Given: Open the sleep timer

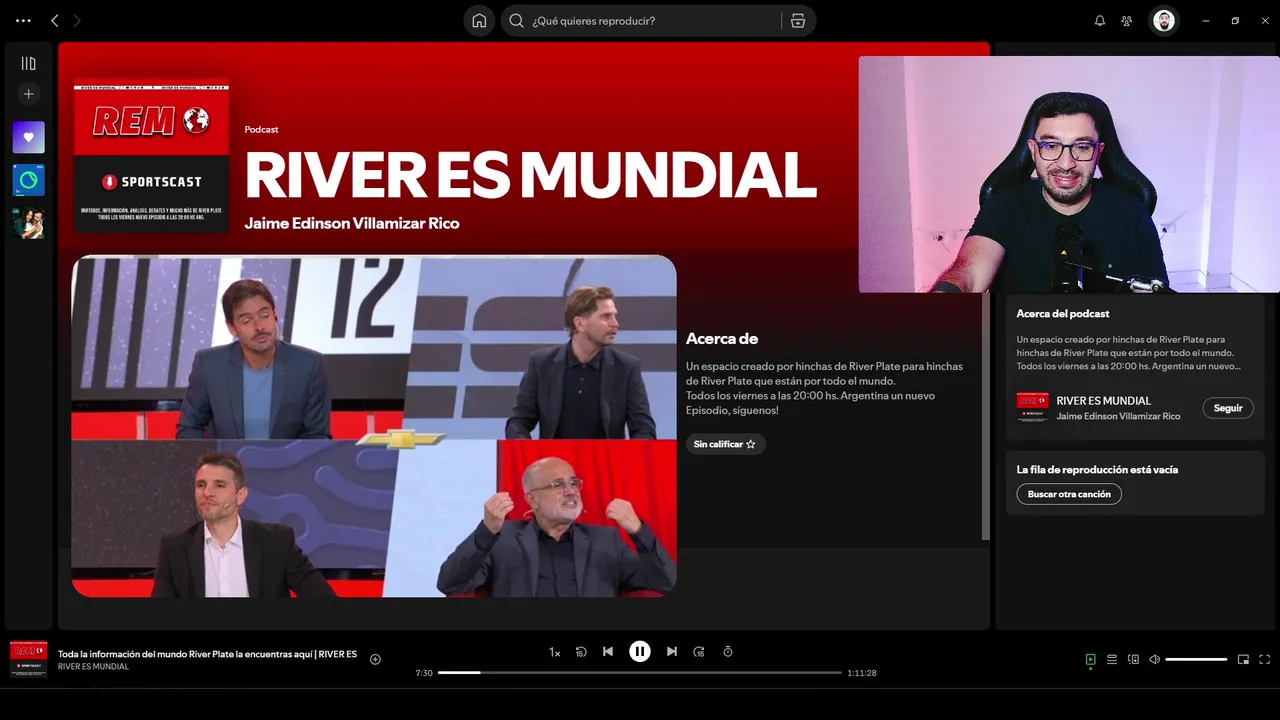Looking at the screenshot, I should tap(728, 652).
